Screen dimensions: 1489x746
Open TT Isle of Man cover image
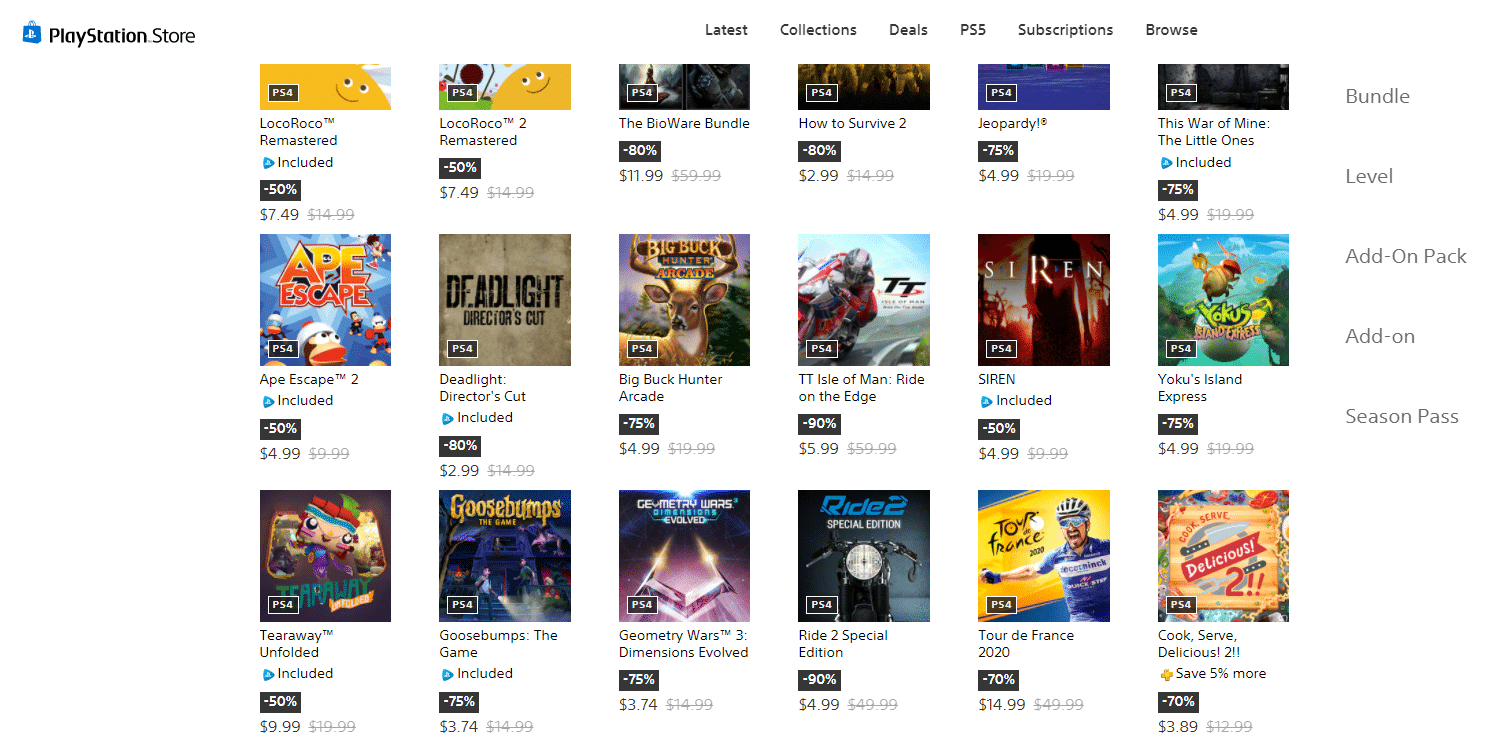point(864,300)
